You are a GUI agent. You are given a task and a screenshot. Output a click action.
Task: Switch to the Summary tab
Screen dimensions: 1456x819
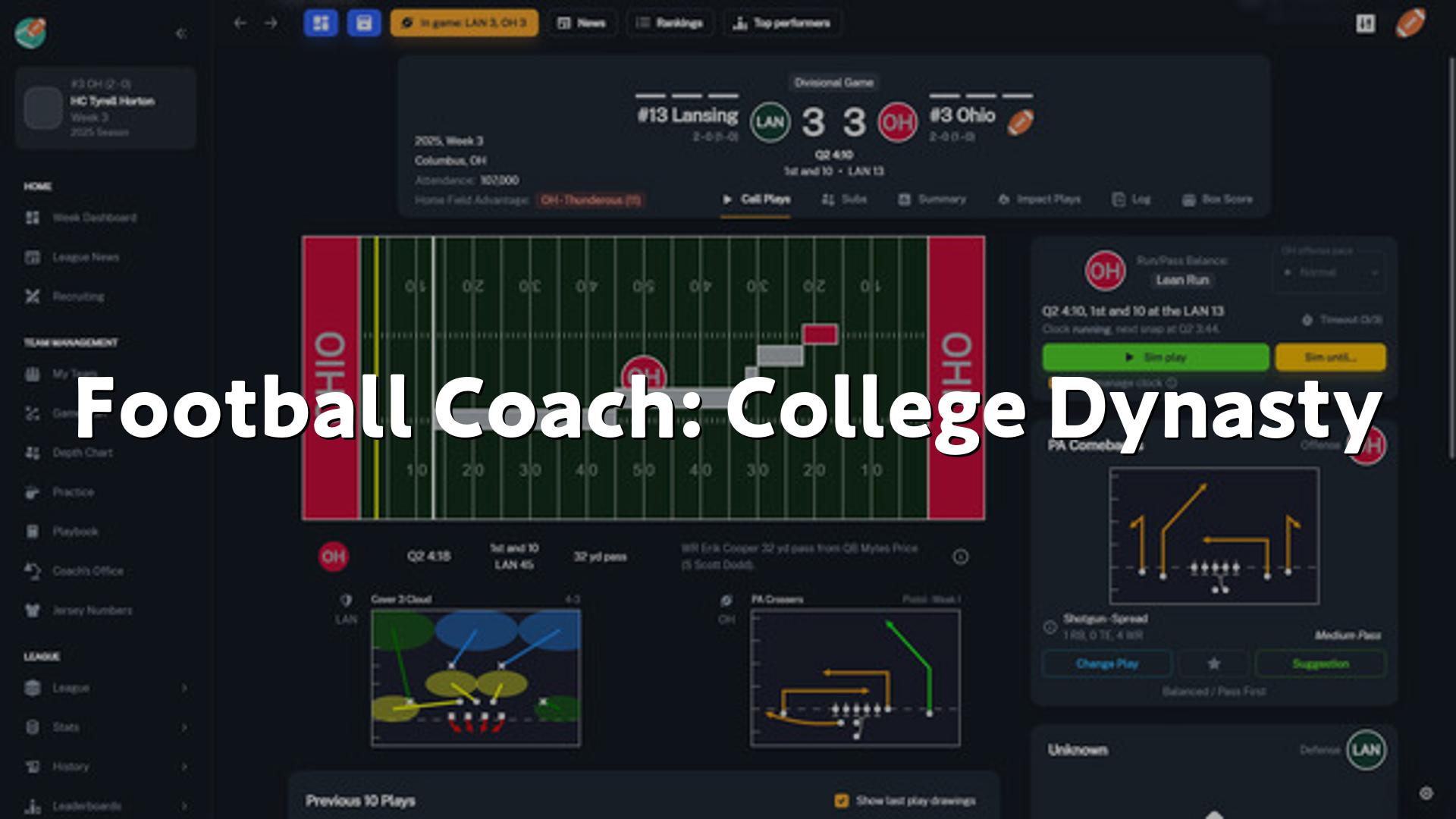932,199
